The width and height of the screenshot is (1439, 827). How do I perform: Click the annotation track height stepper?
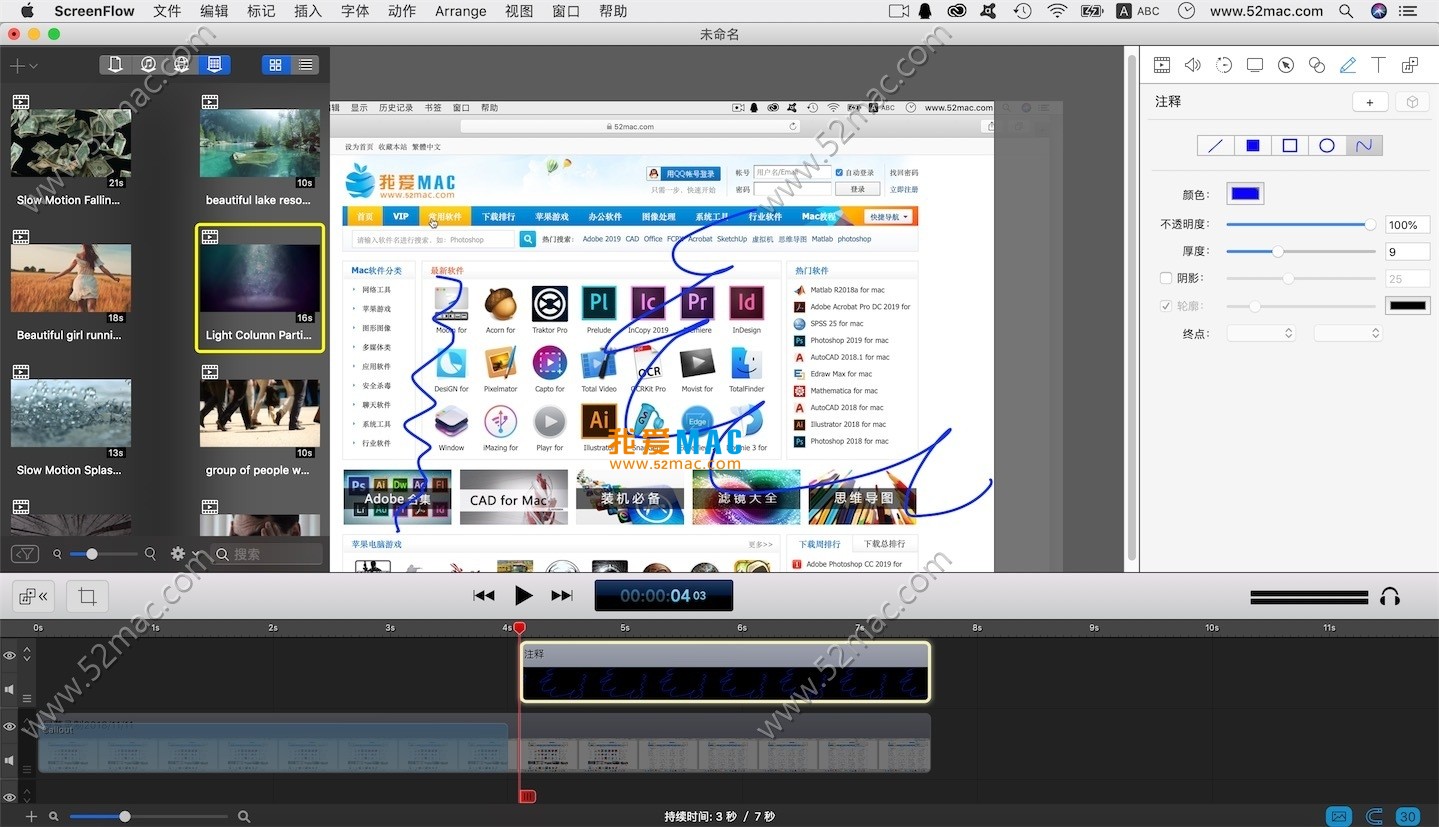pos(27,654)
